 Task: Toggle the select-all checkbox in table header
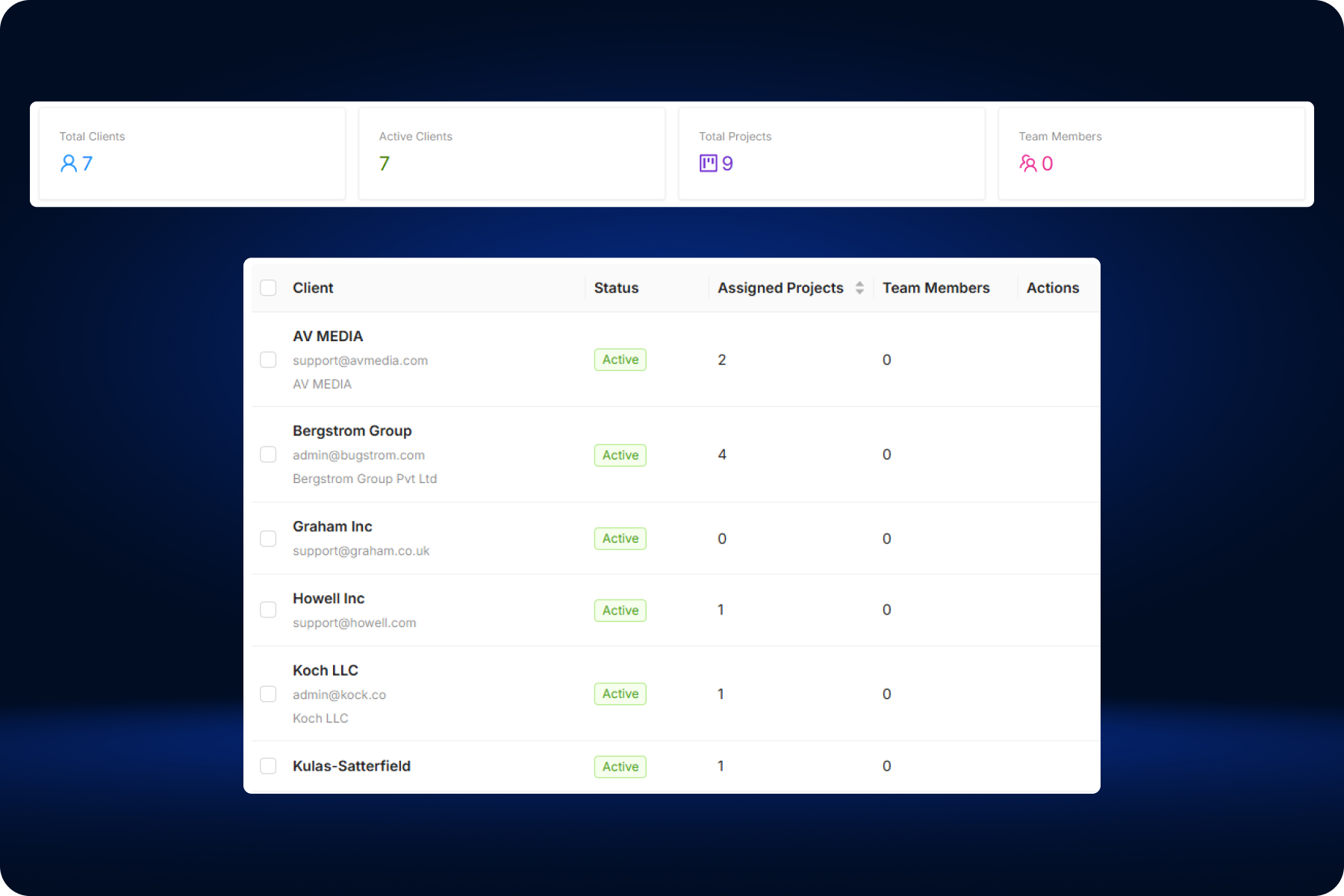click(x=268, y=287)
